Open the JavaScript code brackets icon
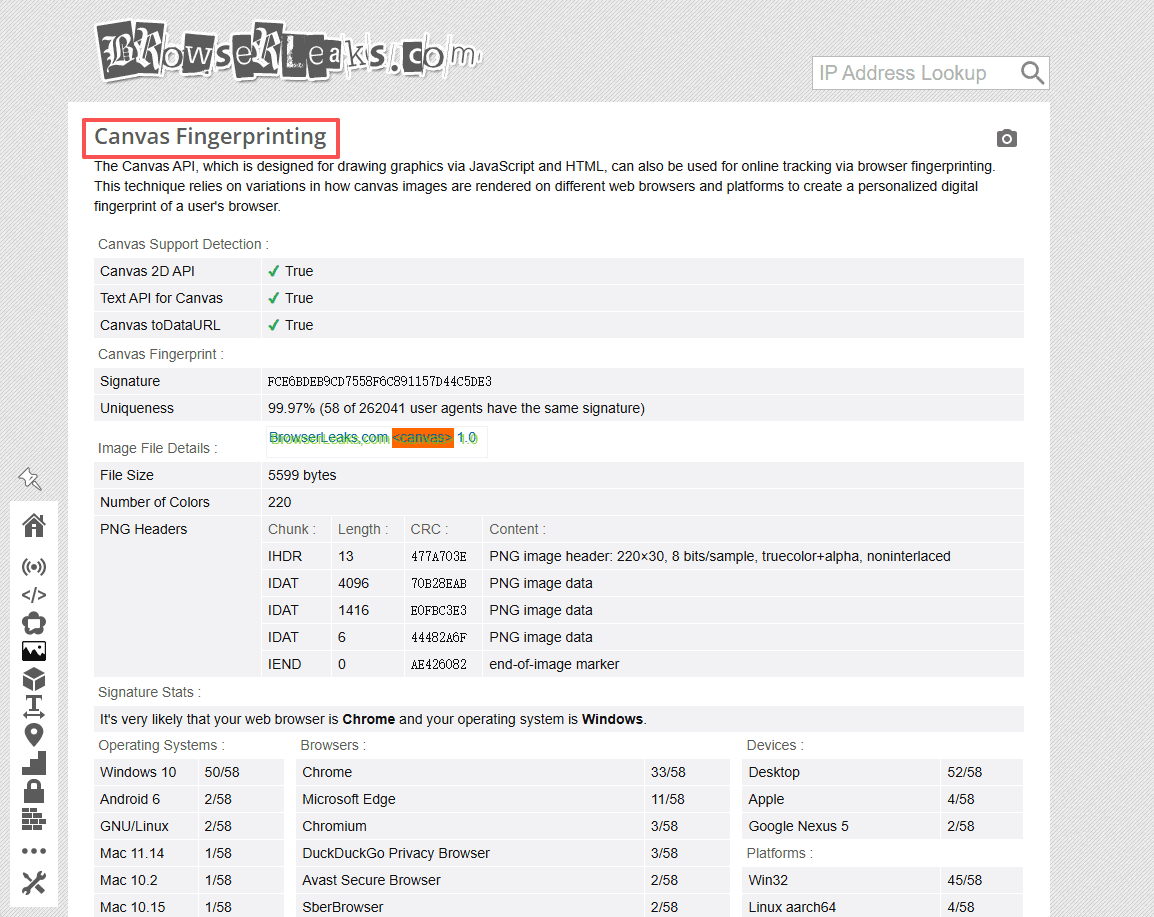The height and width of the screenshot is (917, 1154). (34, 595)
